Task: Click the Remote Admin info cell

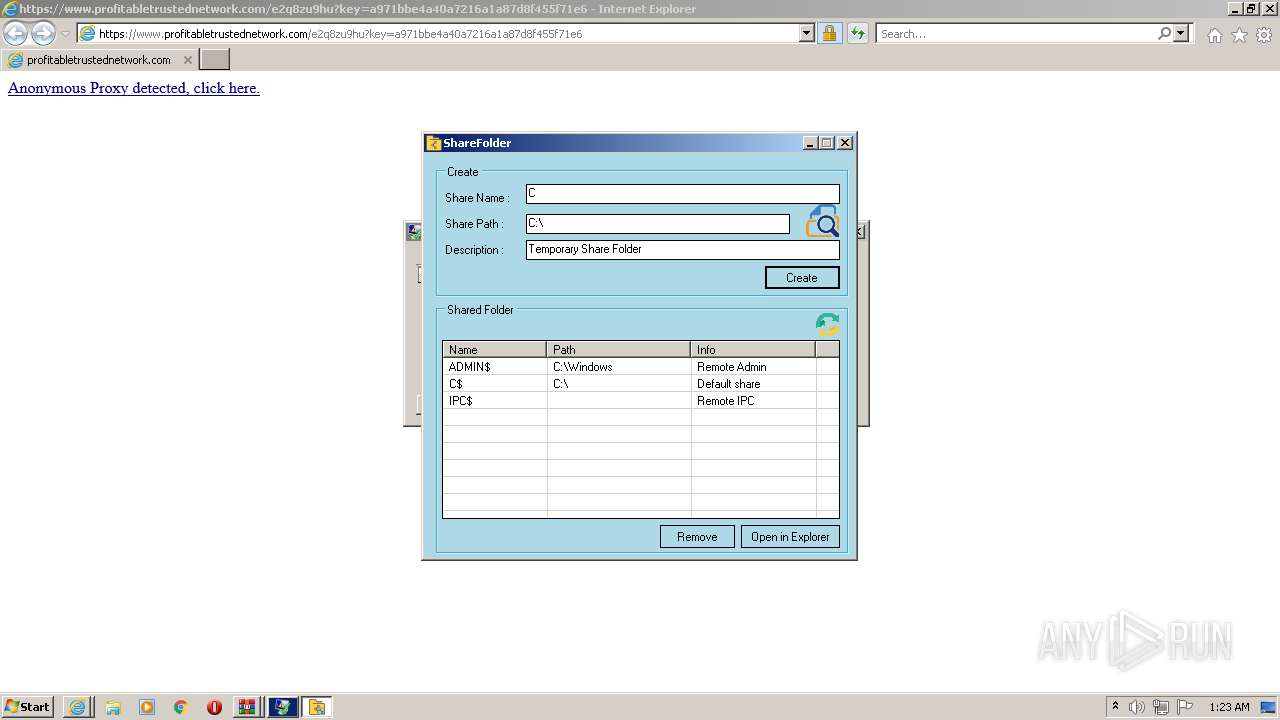Action: [x=732, y=367]
